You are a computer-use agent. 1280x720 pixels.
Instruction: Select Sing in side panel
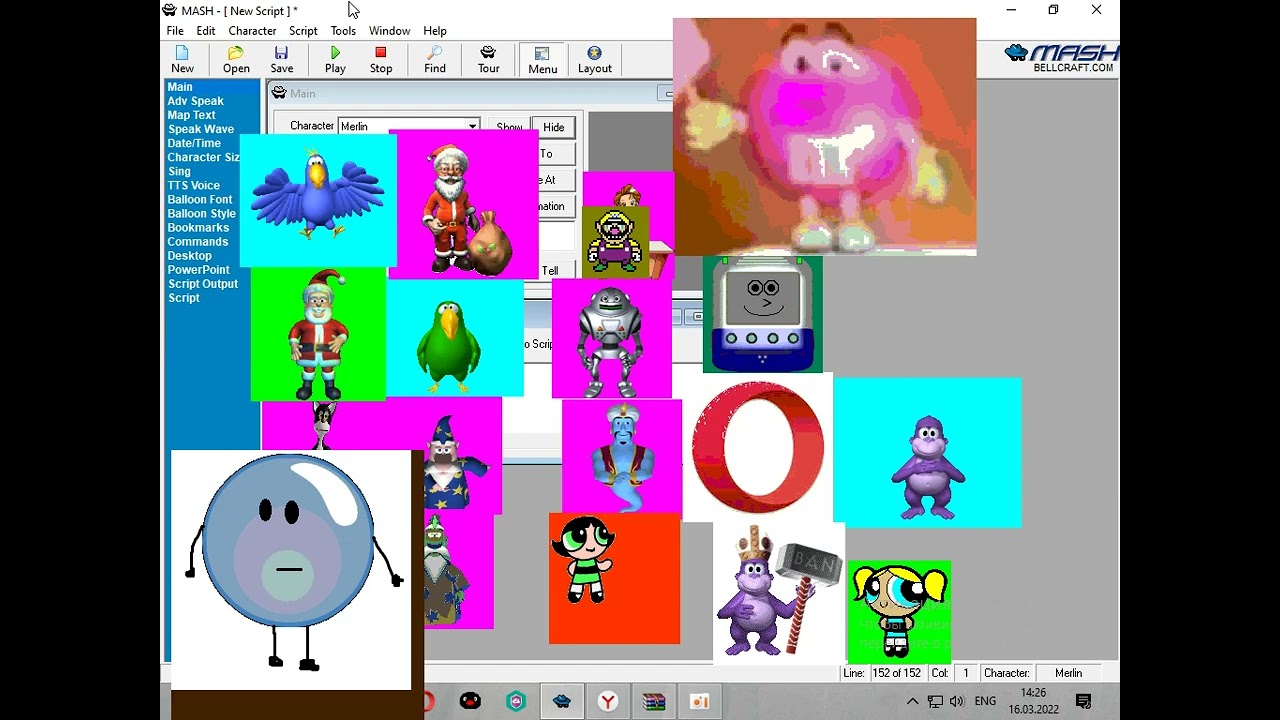point(179,171)
